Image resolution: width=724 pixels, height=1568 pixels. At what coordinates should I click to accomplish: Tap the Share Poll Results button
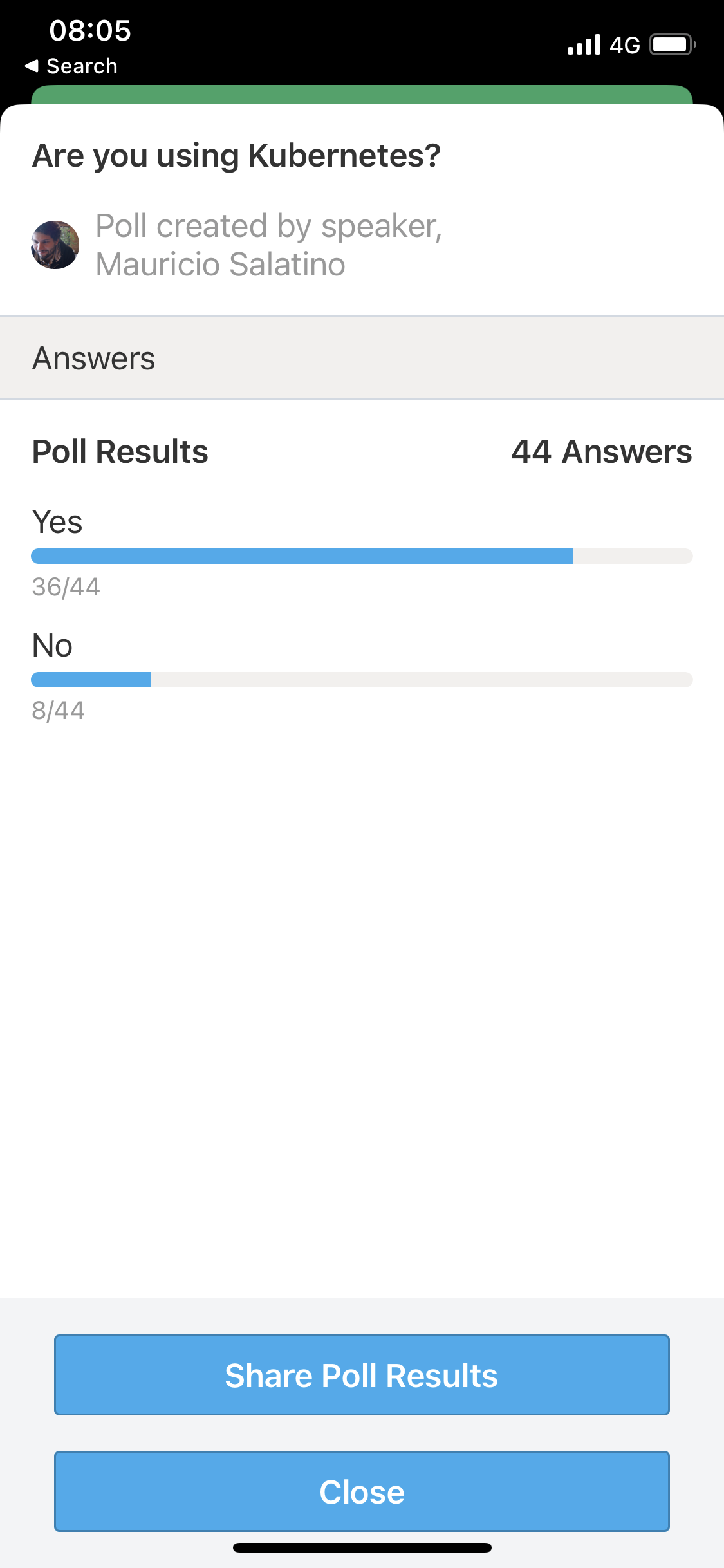362,1375
